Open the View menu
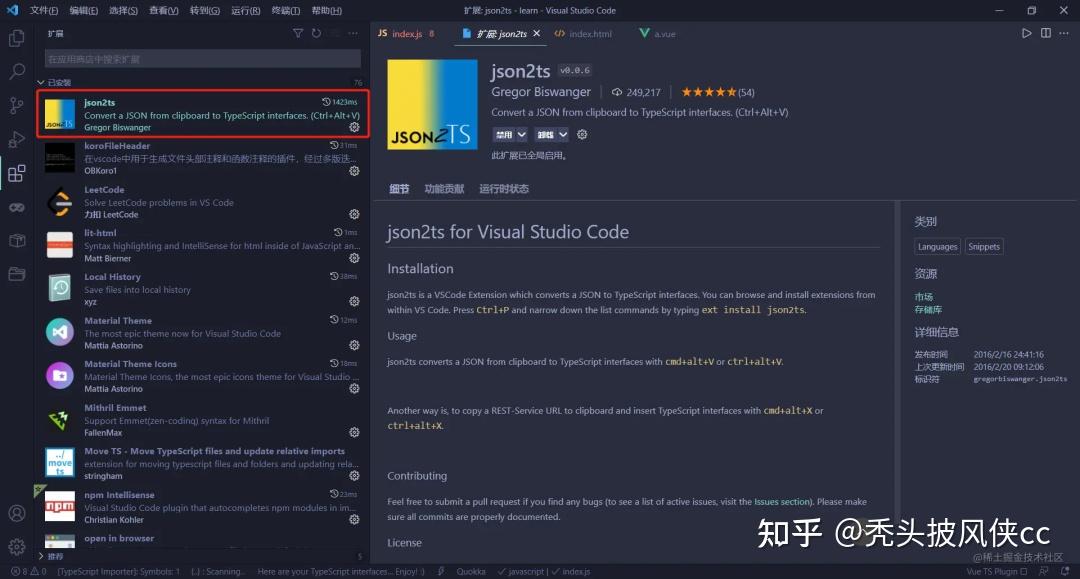This screenshot has width=1080, height=579. pos(164,10)
